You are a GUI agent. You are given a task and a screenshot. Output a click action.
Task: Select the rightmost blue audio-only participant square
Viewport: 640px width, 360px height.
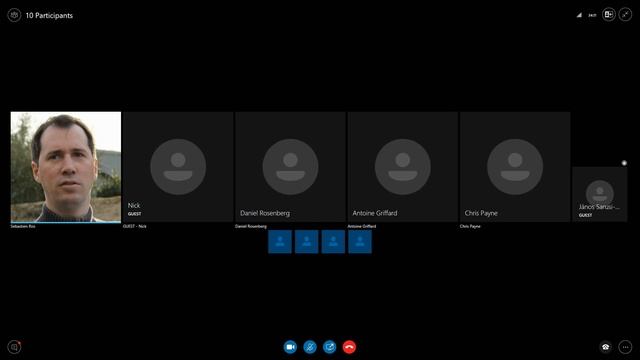click(x=360, y=242)
